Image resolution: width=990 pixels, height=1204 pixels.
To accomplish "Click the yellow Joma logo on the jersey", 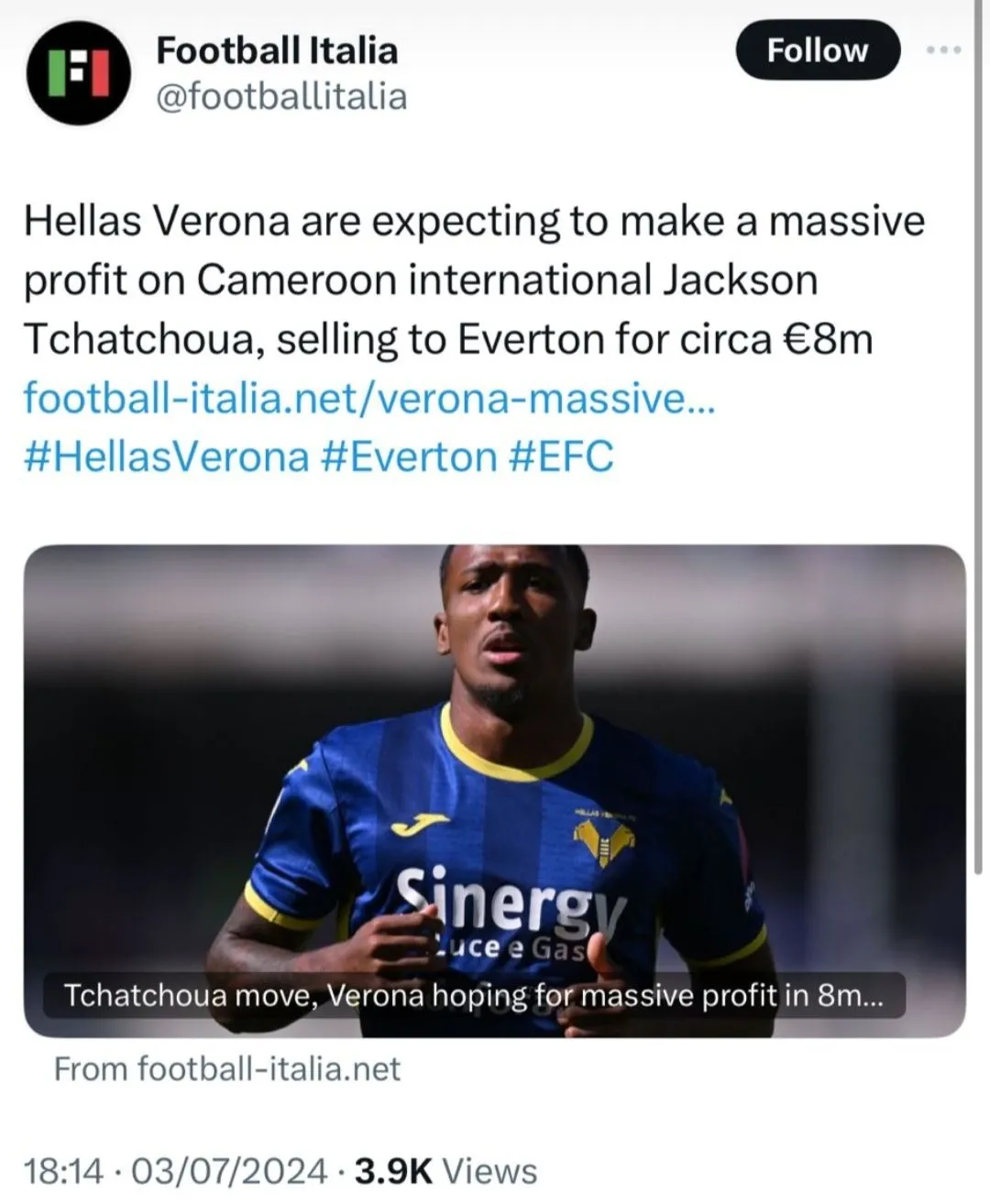I will pyautogui.click(x=420, y=824).
